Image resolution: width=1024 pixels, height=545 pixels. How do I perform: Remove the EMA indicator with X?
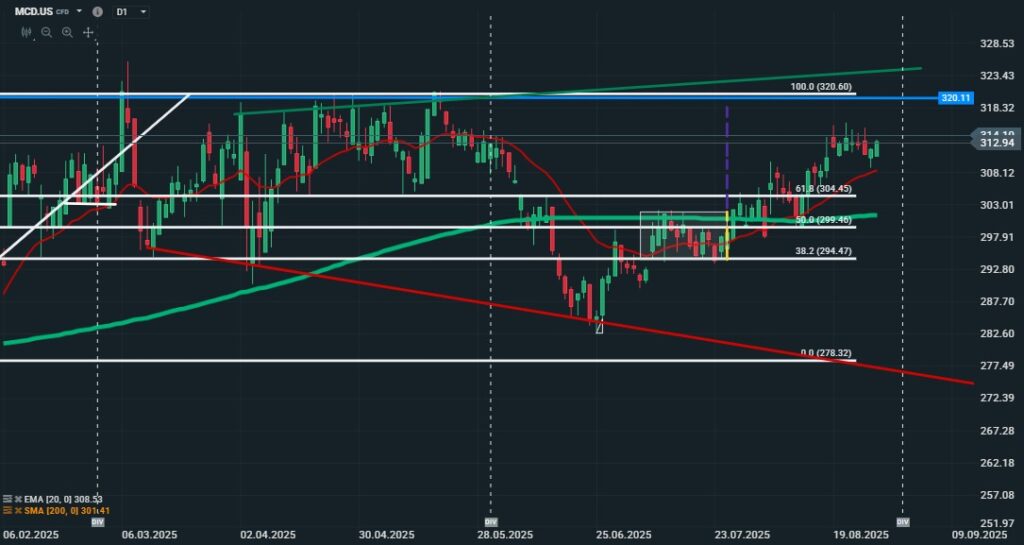coord(18,498)
